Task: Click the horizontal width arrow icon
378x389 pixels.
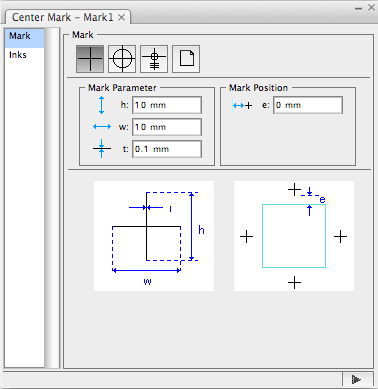Action: click(102, 127)
